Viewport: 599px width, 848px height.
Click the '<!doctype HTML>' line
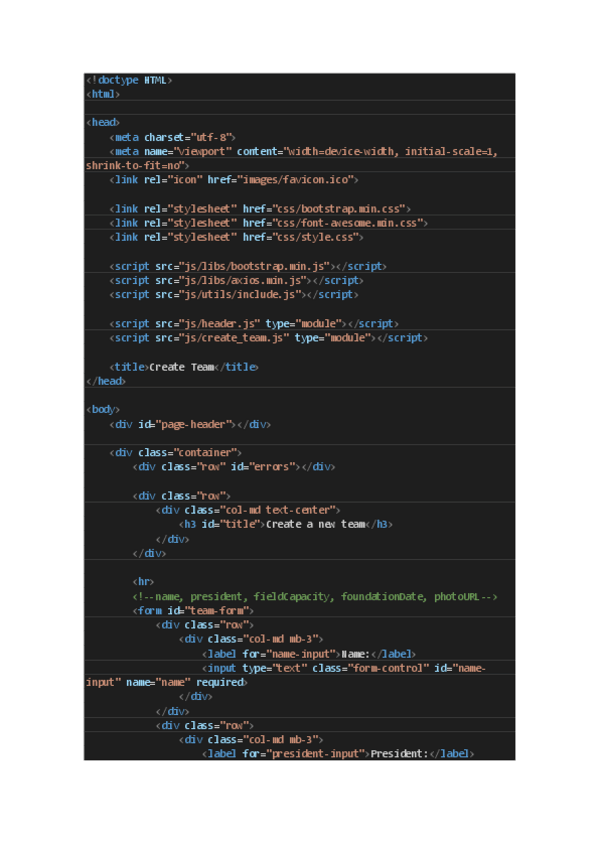[x=129, y=80]
